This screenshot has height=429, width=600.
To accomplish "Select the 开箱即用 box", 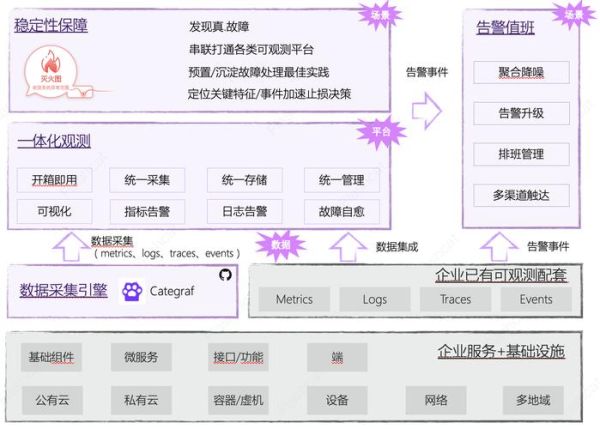I will click(x=55, y=180).
